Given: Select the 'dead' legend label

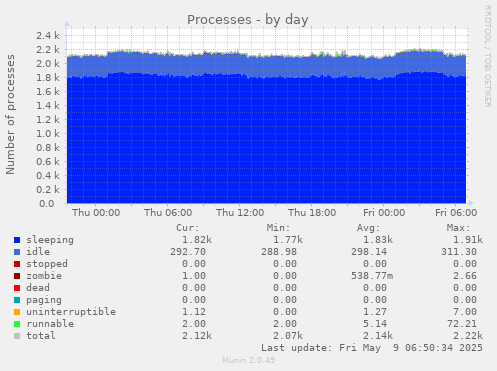Looking at the screenshot, I should click(38, 288).
